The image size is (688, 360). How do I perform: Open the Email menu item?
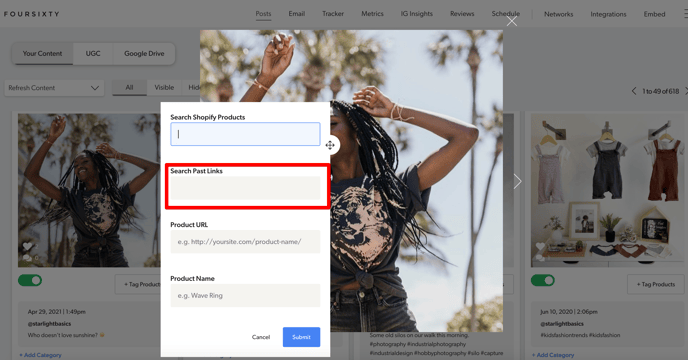297,14
